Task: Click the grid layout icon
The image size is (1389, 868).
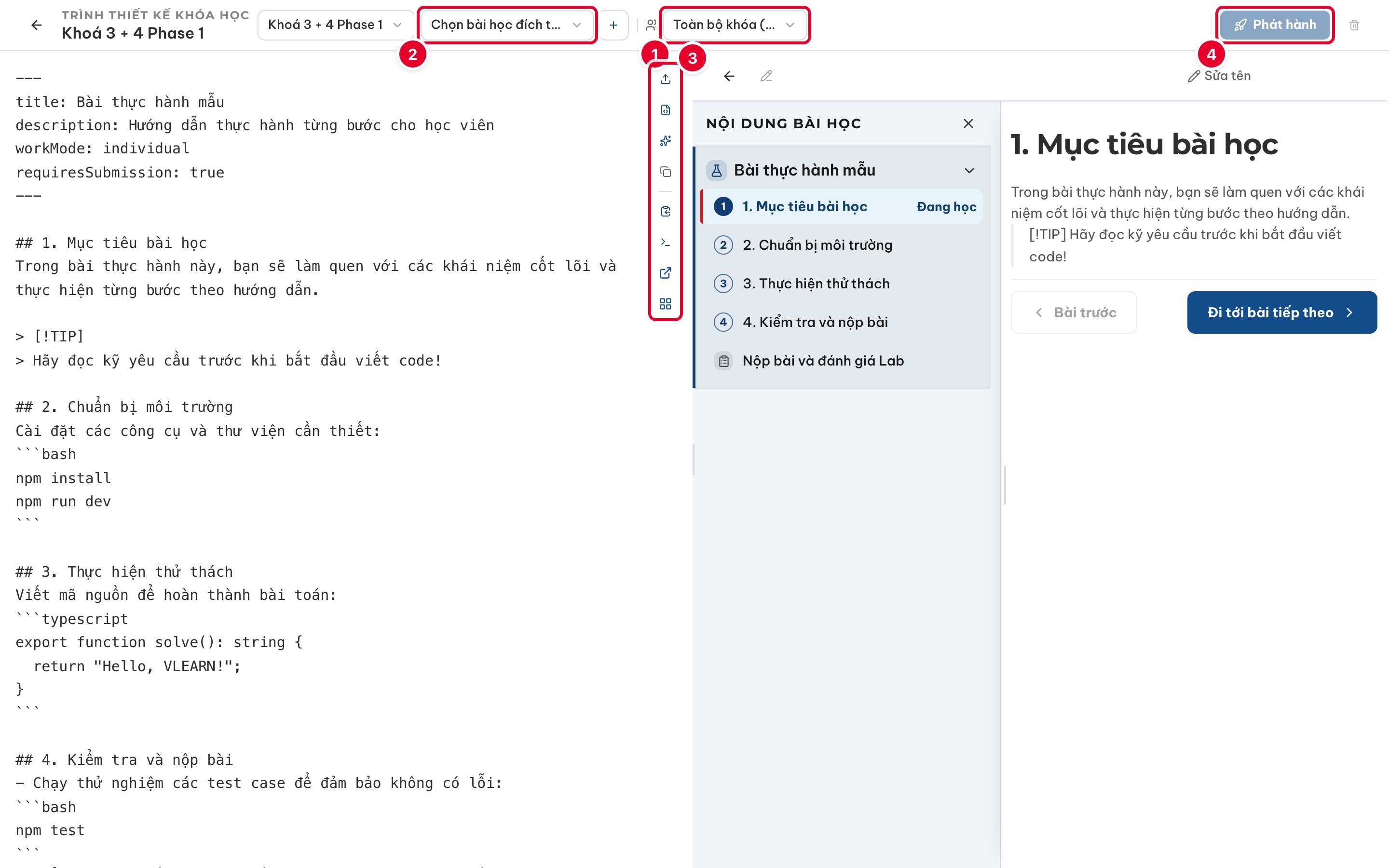Action: (x=665, y=304)
